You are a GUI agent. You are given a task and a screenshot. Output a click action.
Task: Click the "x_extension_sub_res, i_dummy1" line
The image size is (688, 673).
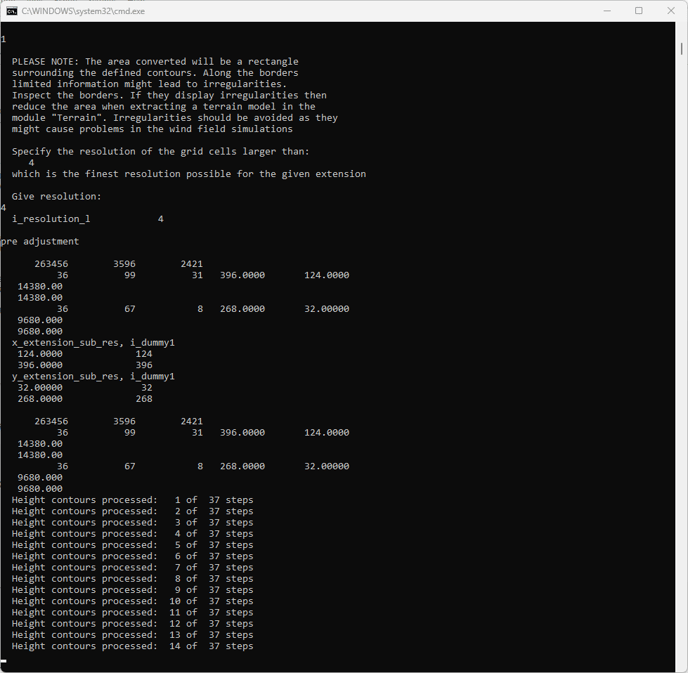tap(93, 343)
